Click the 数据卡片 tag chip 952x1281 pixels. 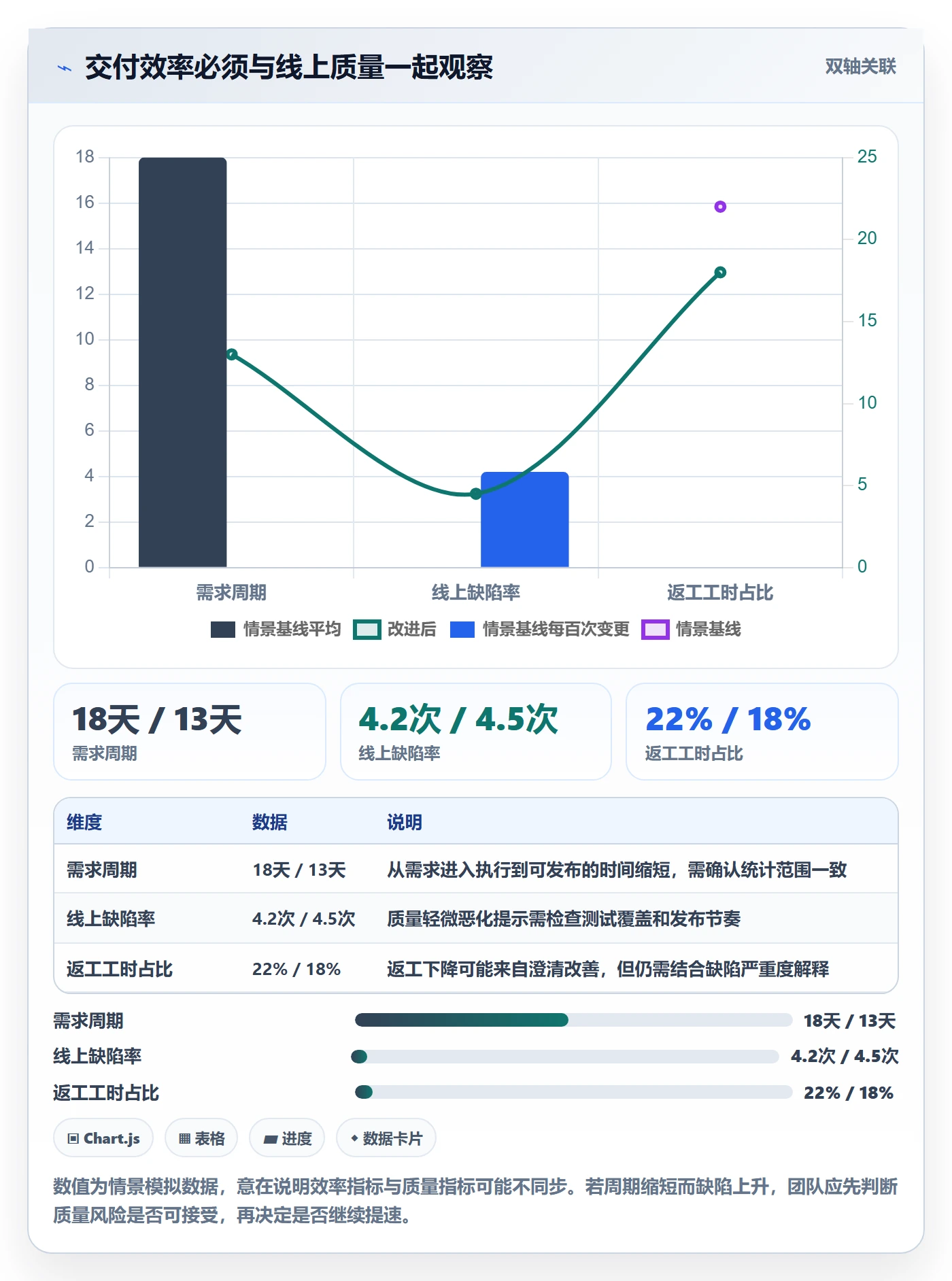386,1138
